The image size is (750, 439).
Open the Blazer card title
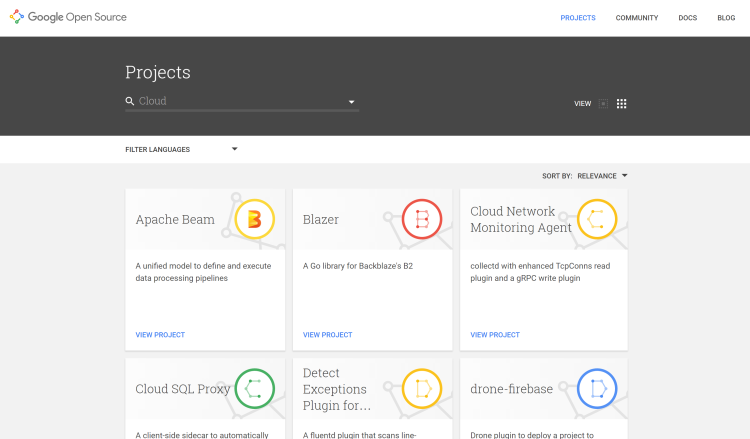click(320, 220)
